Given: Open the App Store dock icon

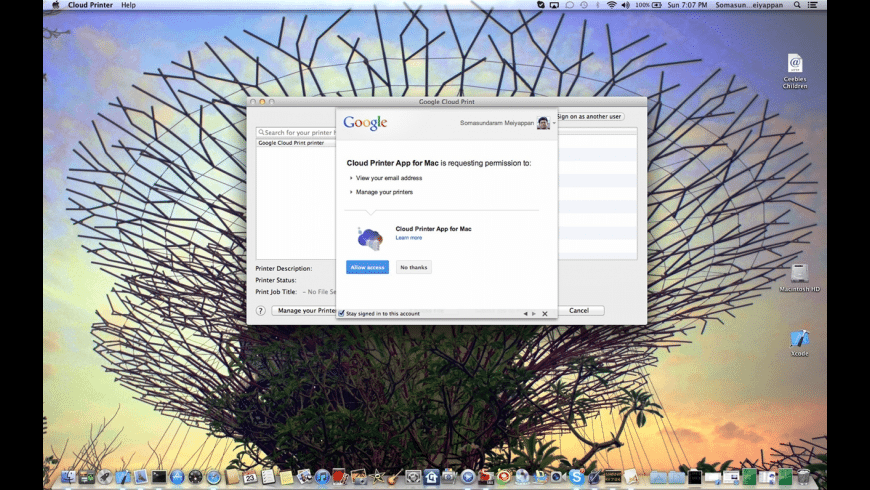Looking at the screenshot, I should click(177, 476).
